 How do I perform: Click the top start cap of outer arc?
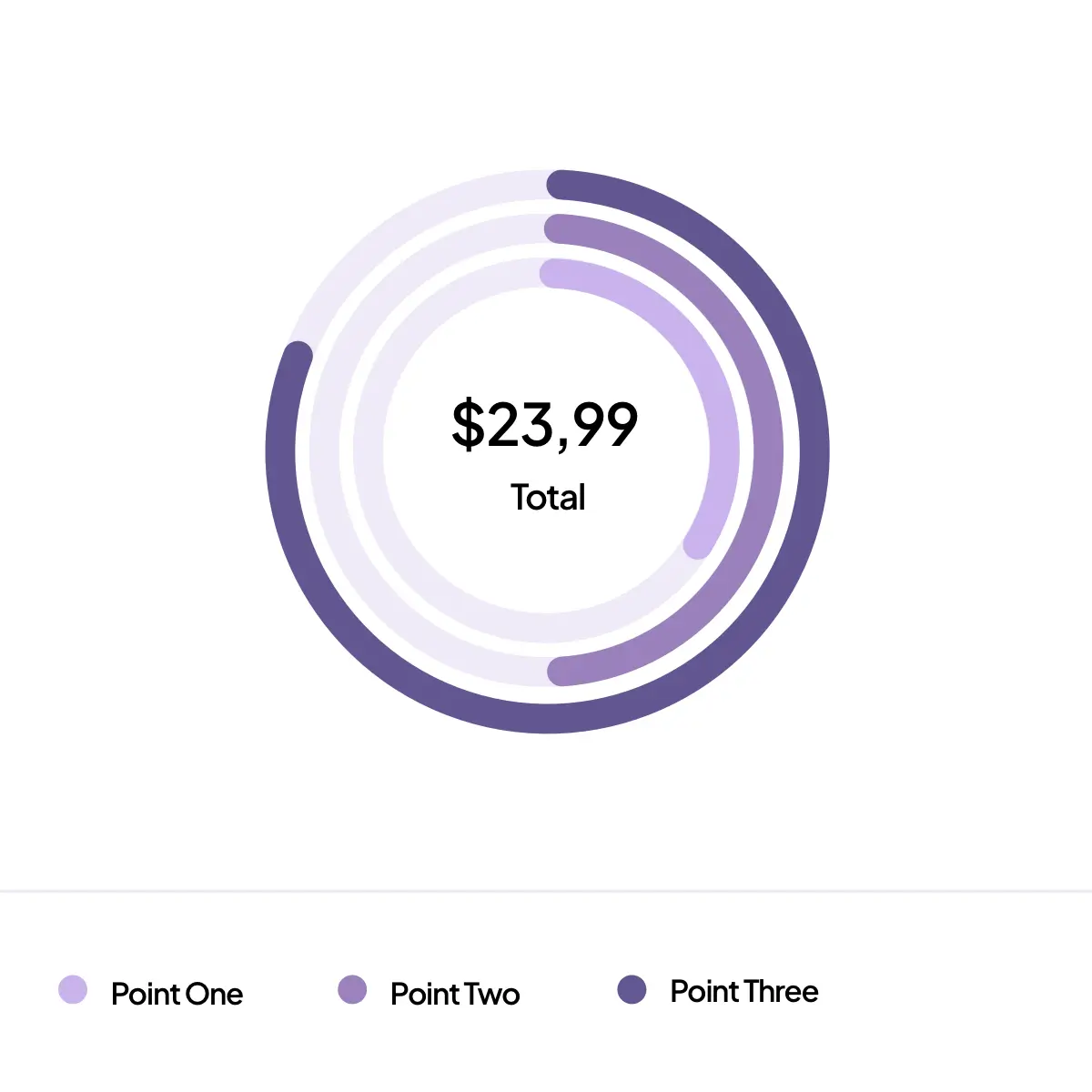tap(561, 185)
